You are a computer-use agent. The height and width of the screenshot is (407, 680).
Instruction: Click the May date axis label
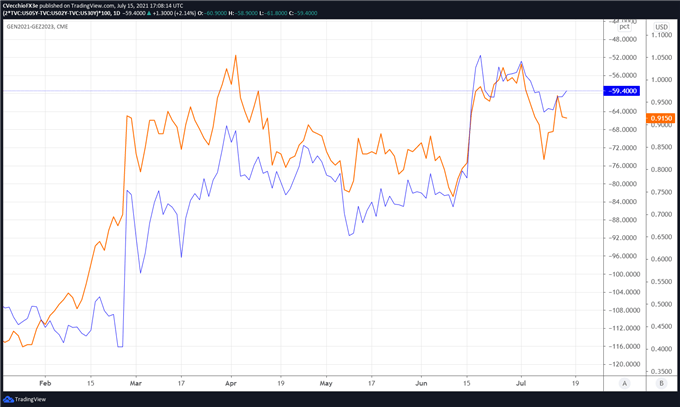pyautogui.click(x=326, y=383)
